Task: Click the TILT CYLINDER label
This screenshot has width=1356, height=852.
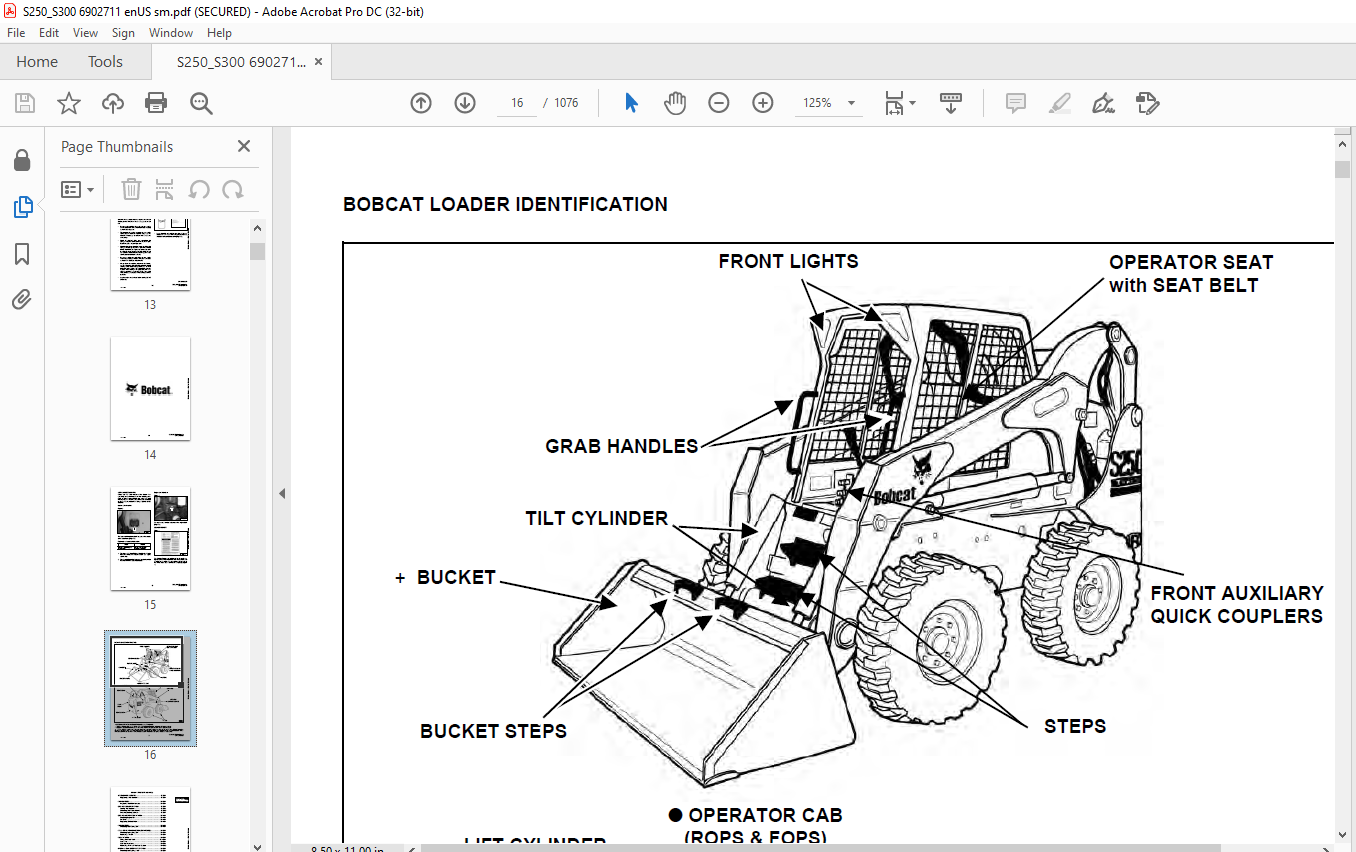Action: tap(597, 518)
